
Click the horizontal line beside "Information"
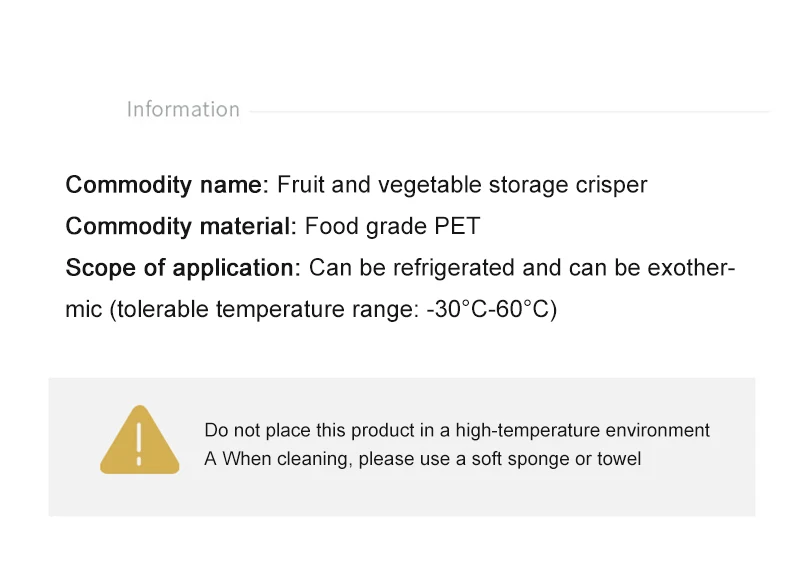[508, 111]
